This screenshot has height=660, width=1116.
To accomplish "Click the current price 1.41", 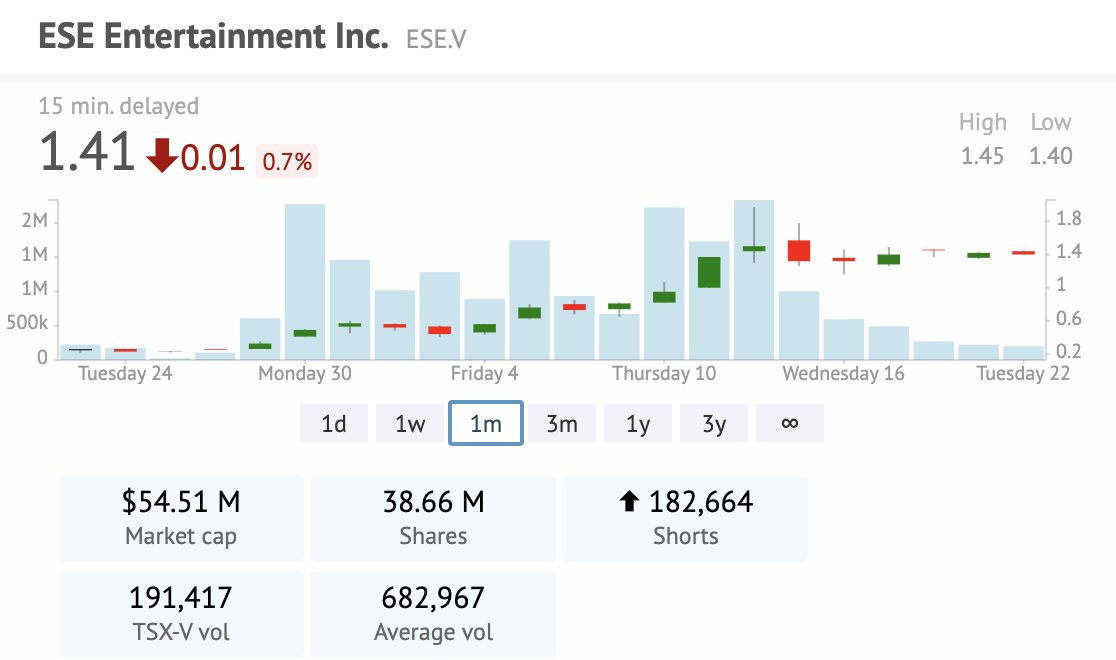I will pos(86,152).
